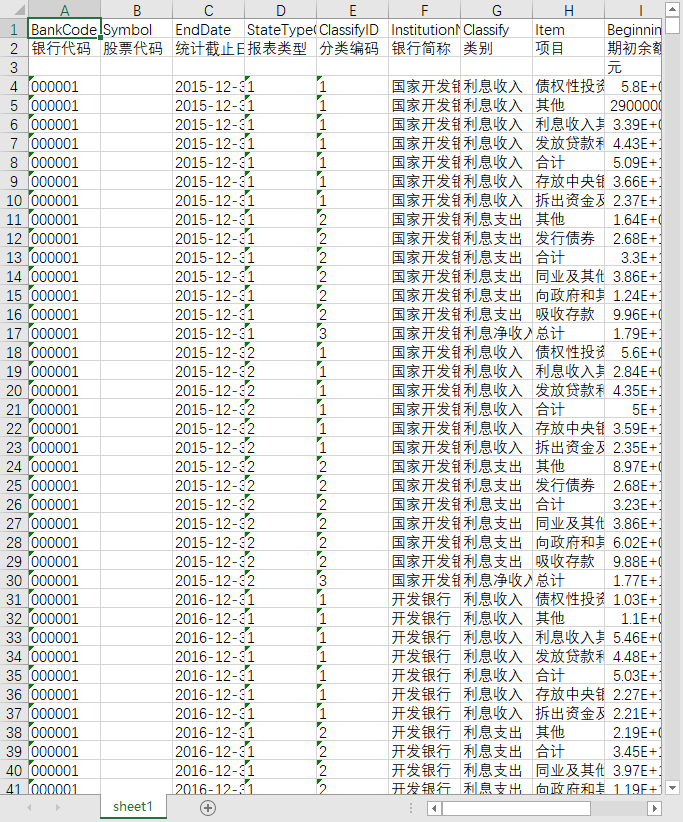683x822 pixels.
Task: Click horizontal scrollbar left arrow
Action: pos(434,808)
